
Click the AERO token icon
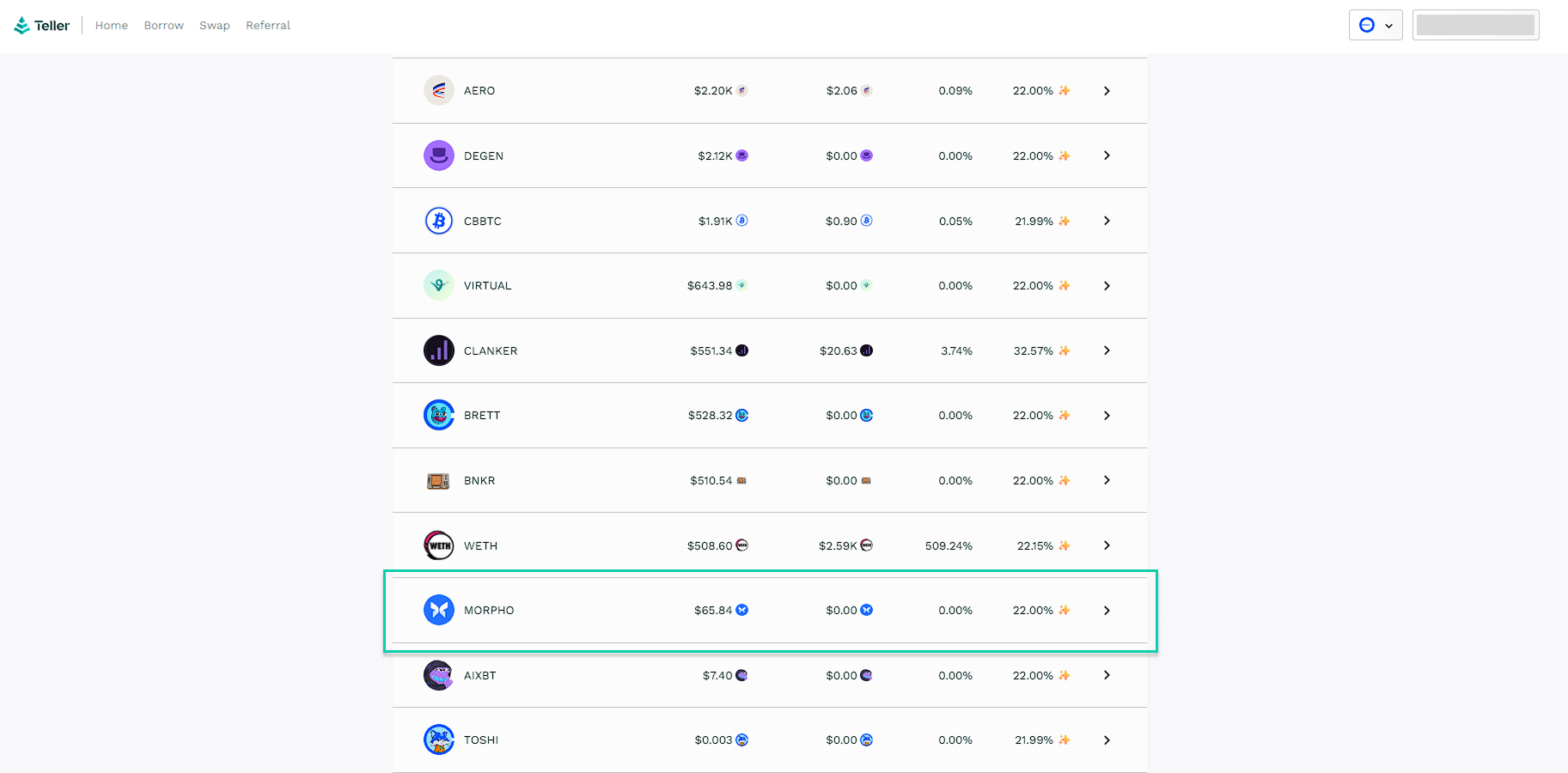coord(438,90)
